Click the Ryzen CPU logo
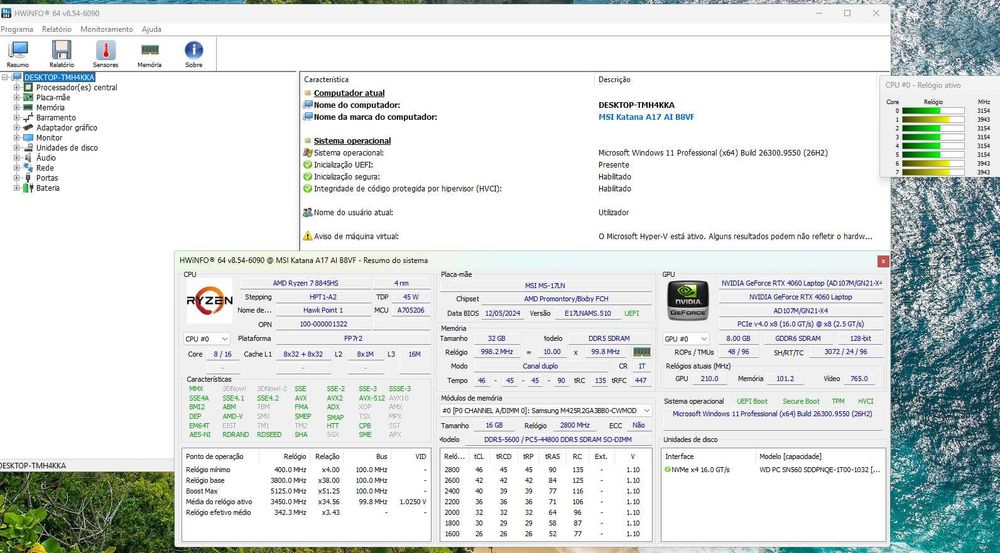The height and width of the screenshot is (553, 1000). pos(209,300)
